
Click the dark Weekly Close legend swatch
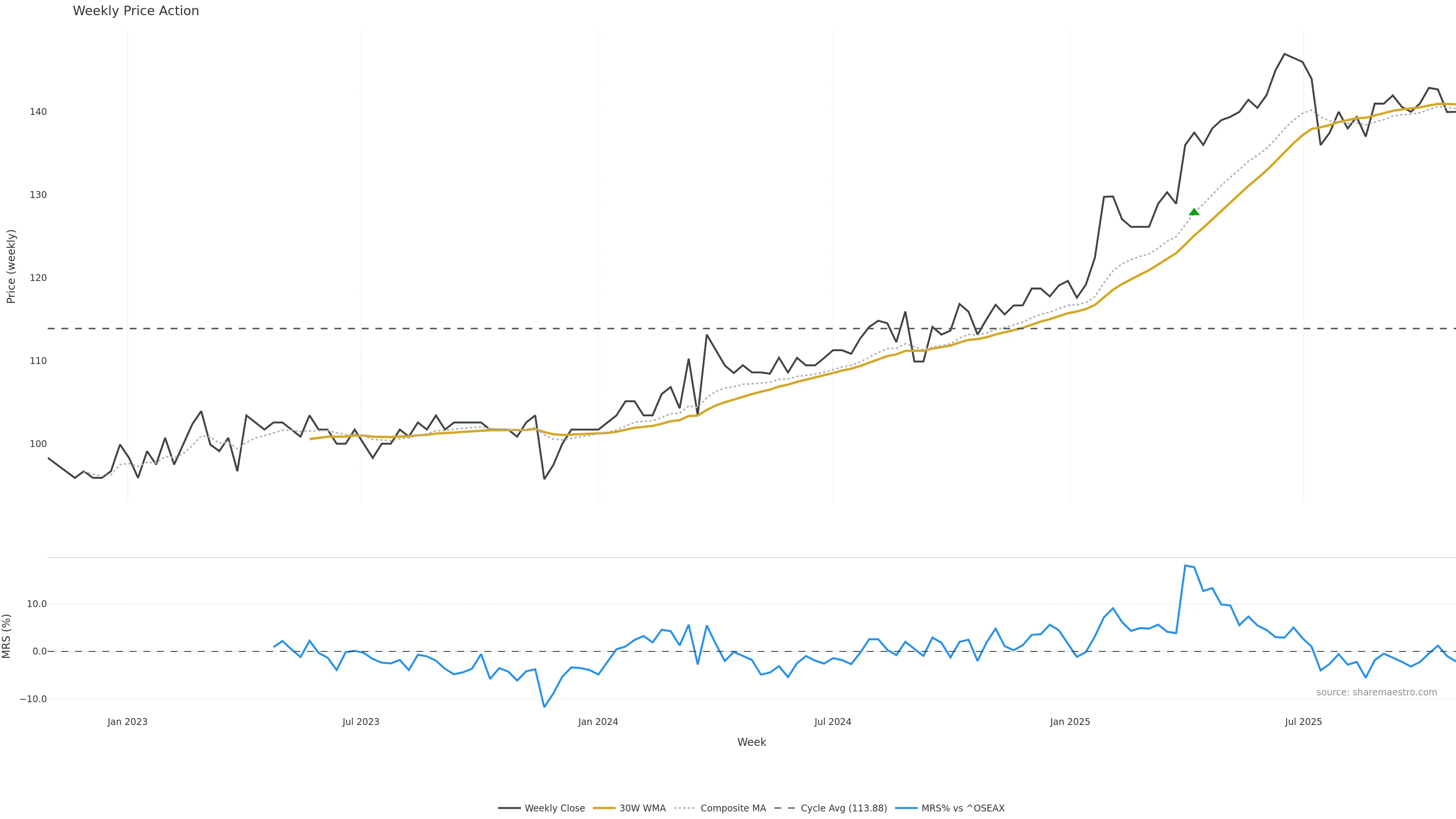coord(509,808)
